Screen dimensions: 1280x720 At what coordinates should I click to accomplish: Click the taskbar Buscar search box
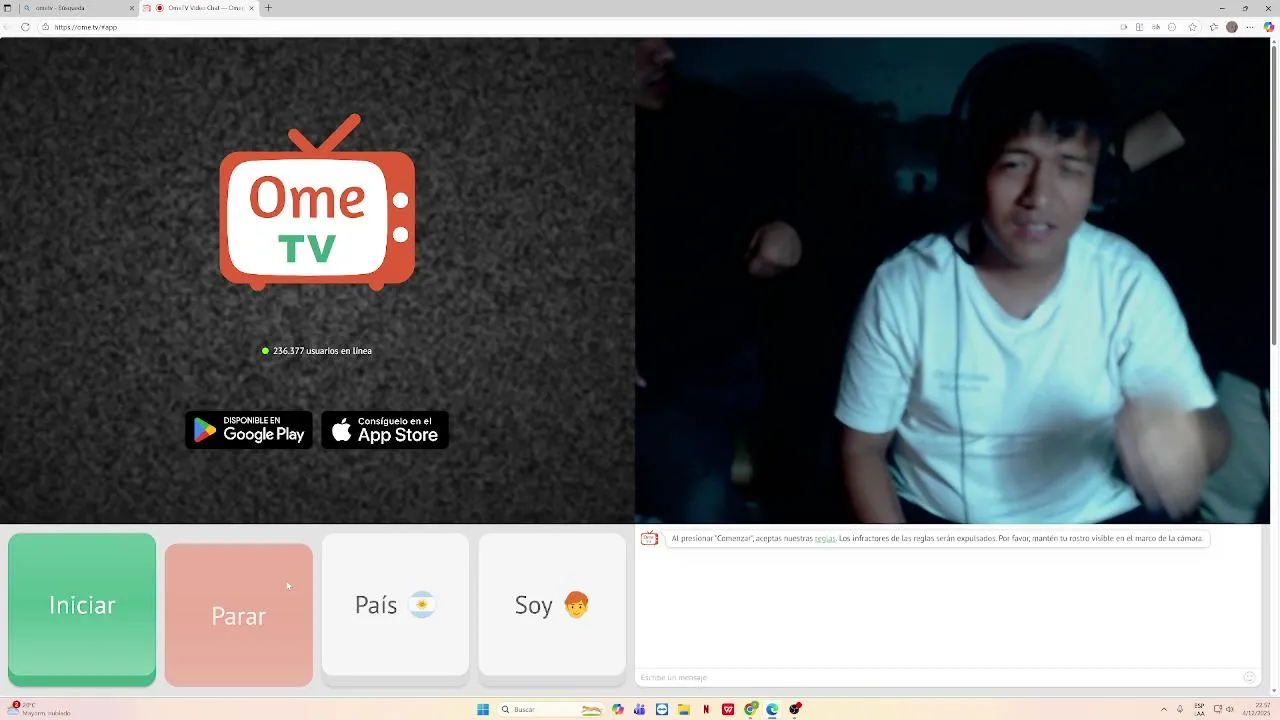[551, 709]
